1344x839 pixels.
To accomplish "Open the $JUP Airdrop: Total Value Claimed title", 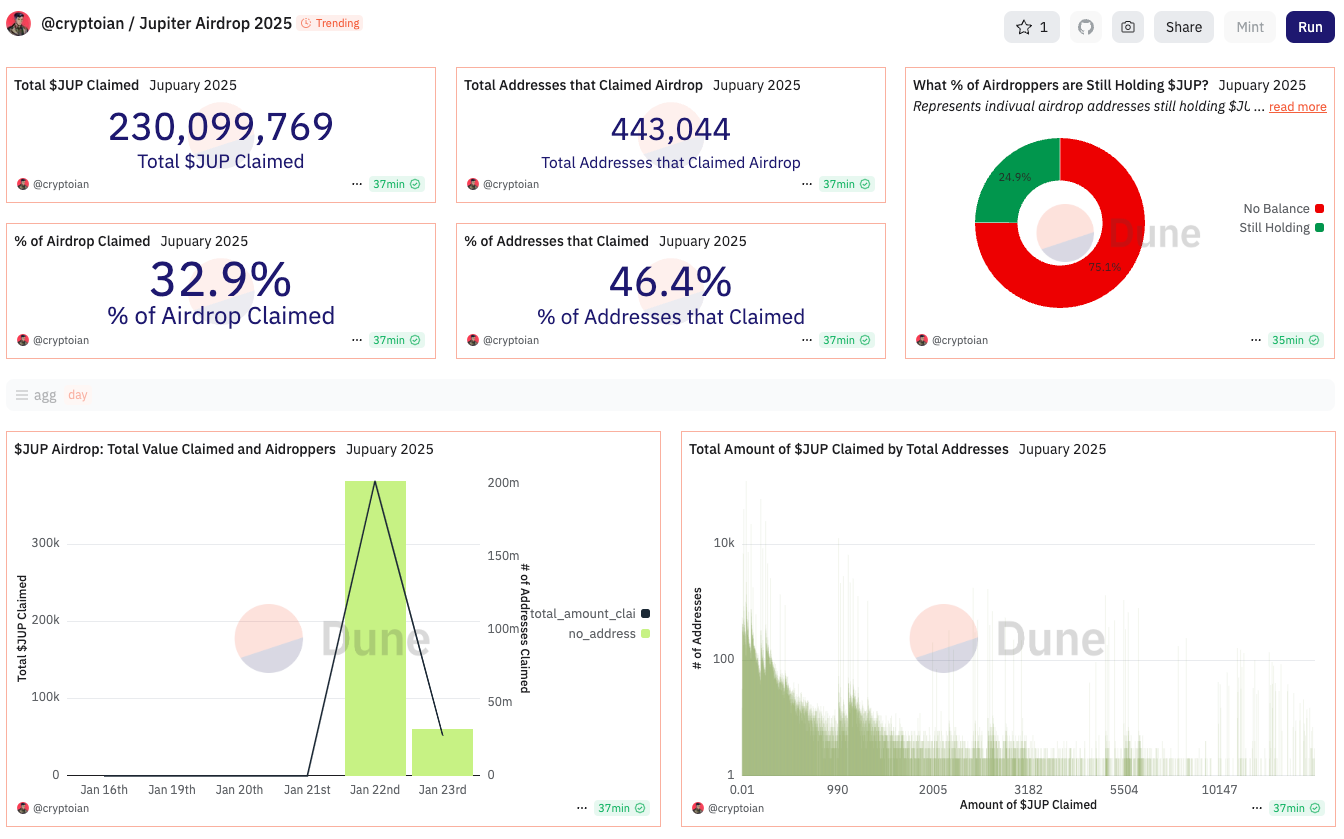I will [175, 449].
